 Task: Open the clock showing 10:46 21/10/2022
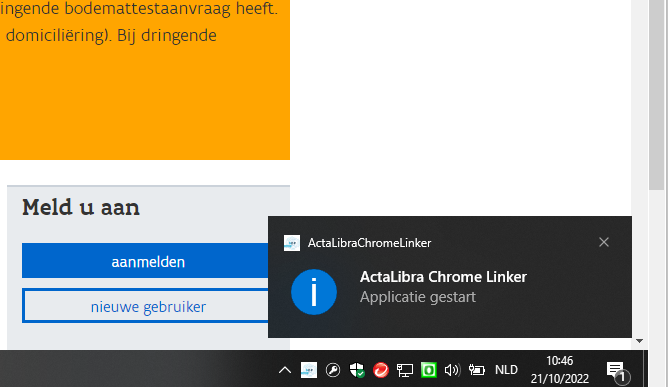click(559, 370)
